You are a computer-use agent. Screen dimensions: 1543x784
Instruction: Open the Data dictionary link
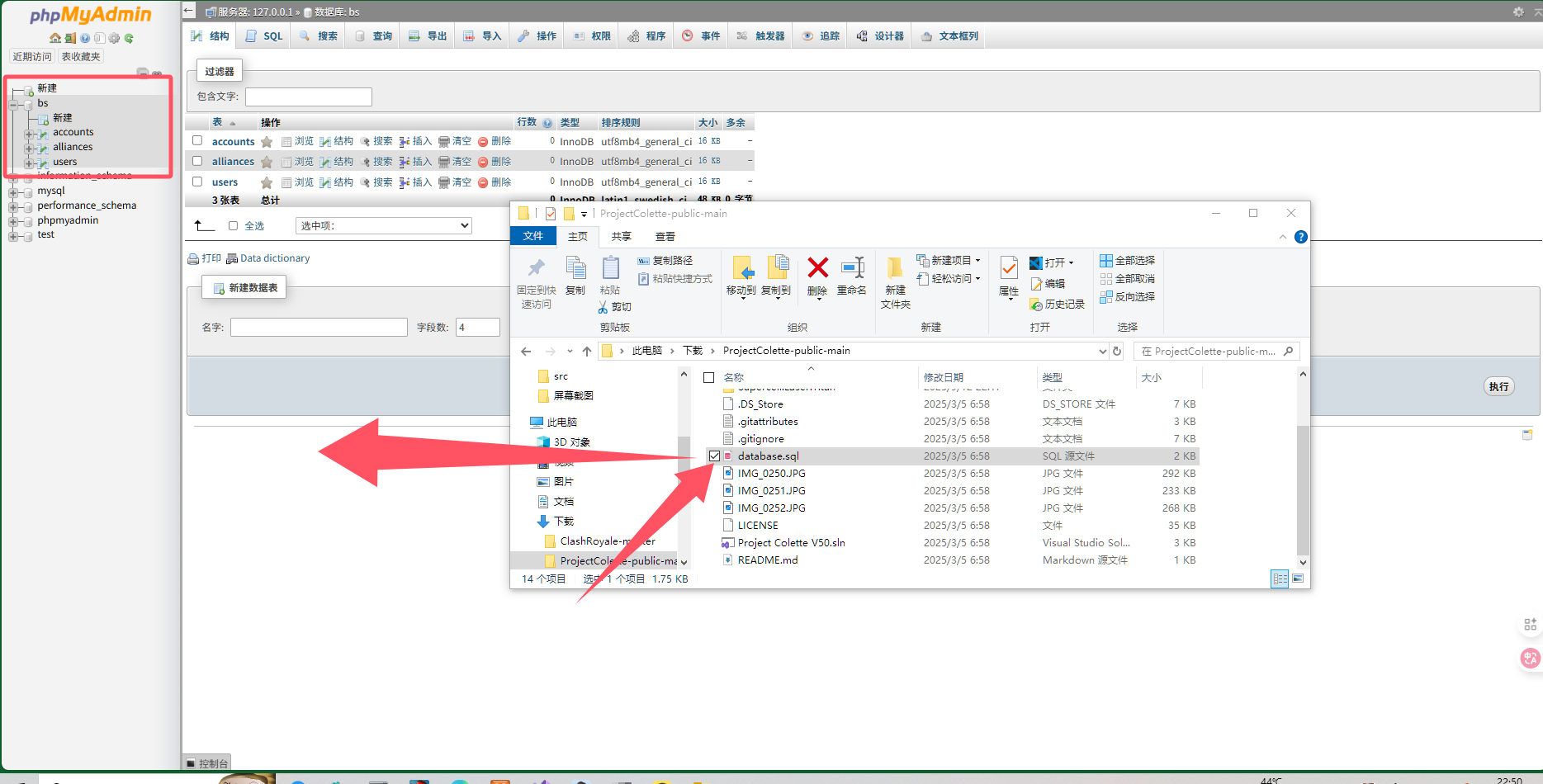275,258
